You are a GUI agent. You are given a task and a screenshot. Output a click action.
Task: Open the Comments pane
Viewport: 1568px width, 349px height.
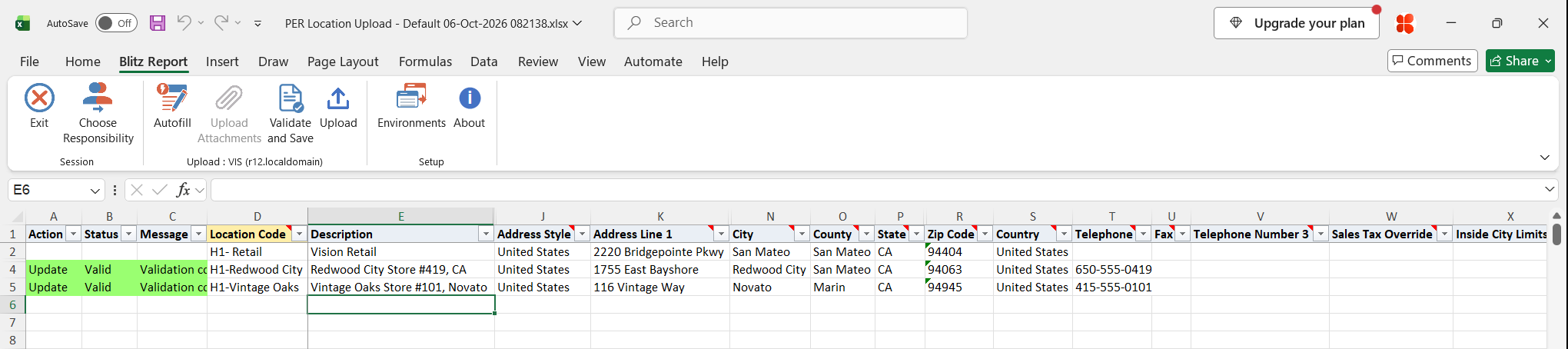pos(1432,61)
